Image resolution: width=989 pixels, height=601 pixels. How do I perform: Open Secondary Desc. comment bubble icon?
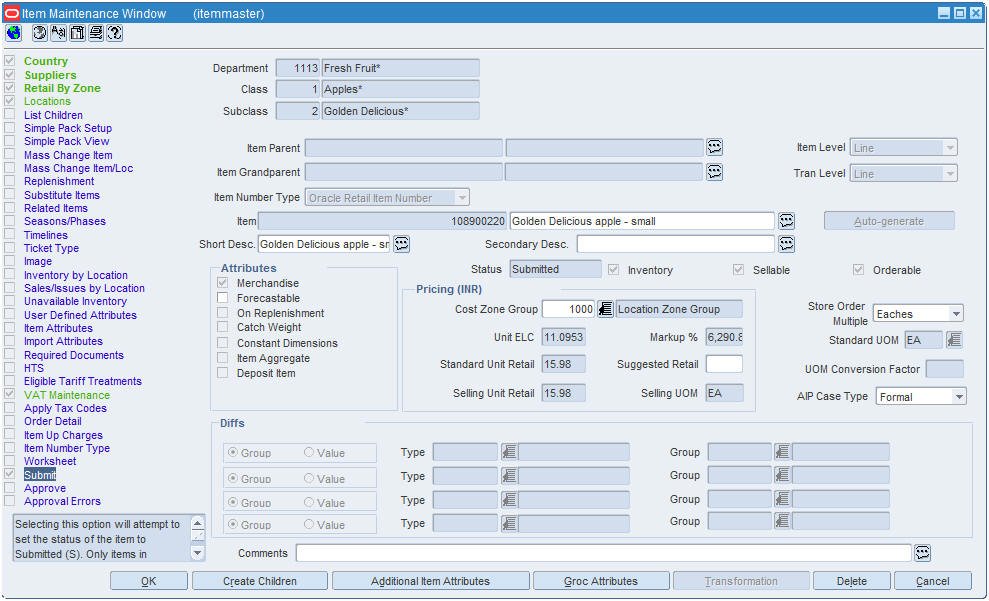[x=786, y=244]
